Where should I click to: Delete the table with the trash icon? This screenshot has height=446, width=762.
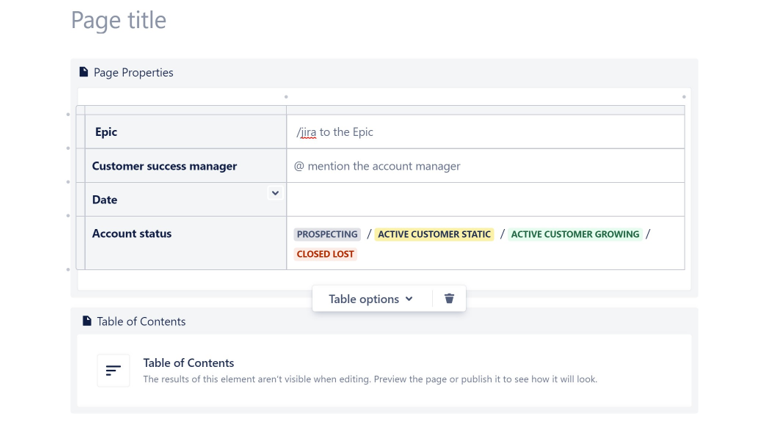pos(449,298)
